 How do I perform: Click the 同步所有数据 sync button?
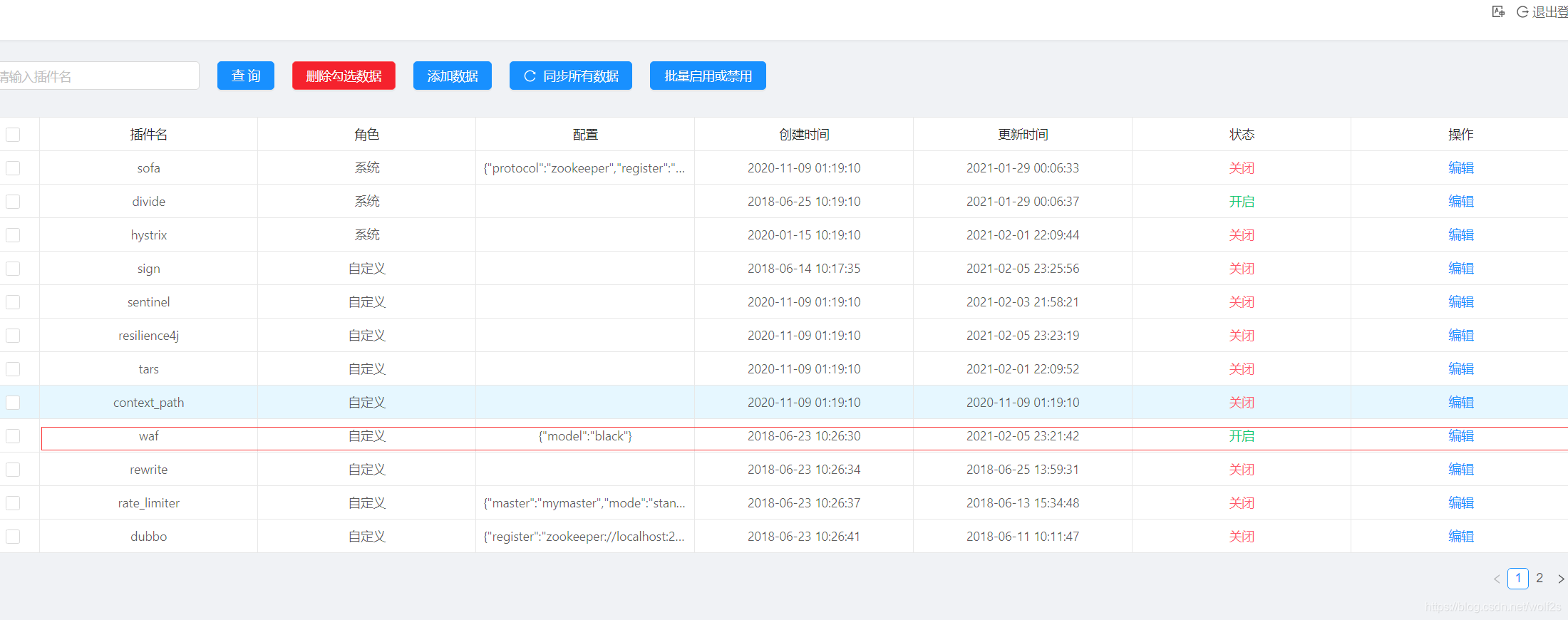[x=571, y=76]
